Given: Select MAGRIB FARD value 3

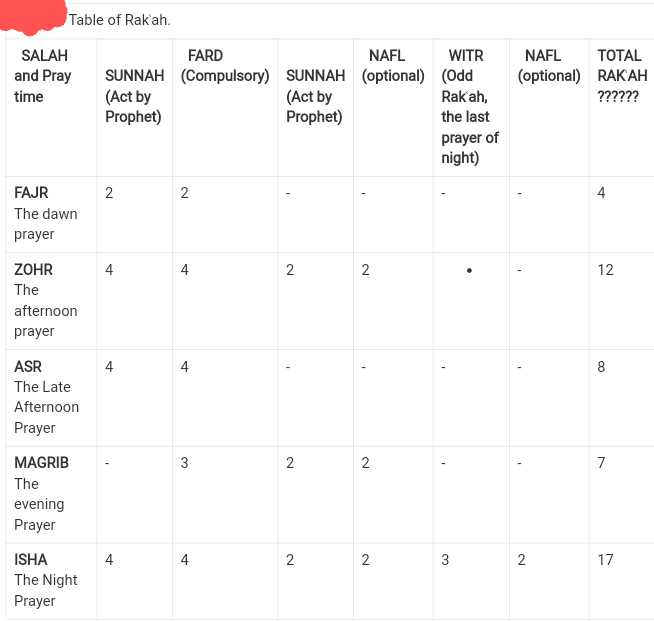Looking at the screenshot, I should pyautogui.click(x=184, y=463).
